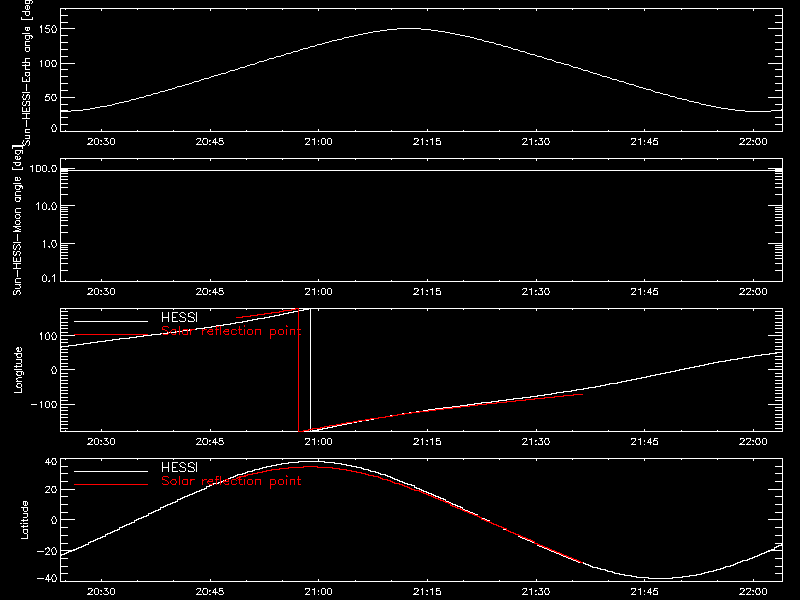Click red legend line sample in Longitude plot
The height and width of the screenshot is (600, 800).
111,335
